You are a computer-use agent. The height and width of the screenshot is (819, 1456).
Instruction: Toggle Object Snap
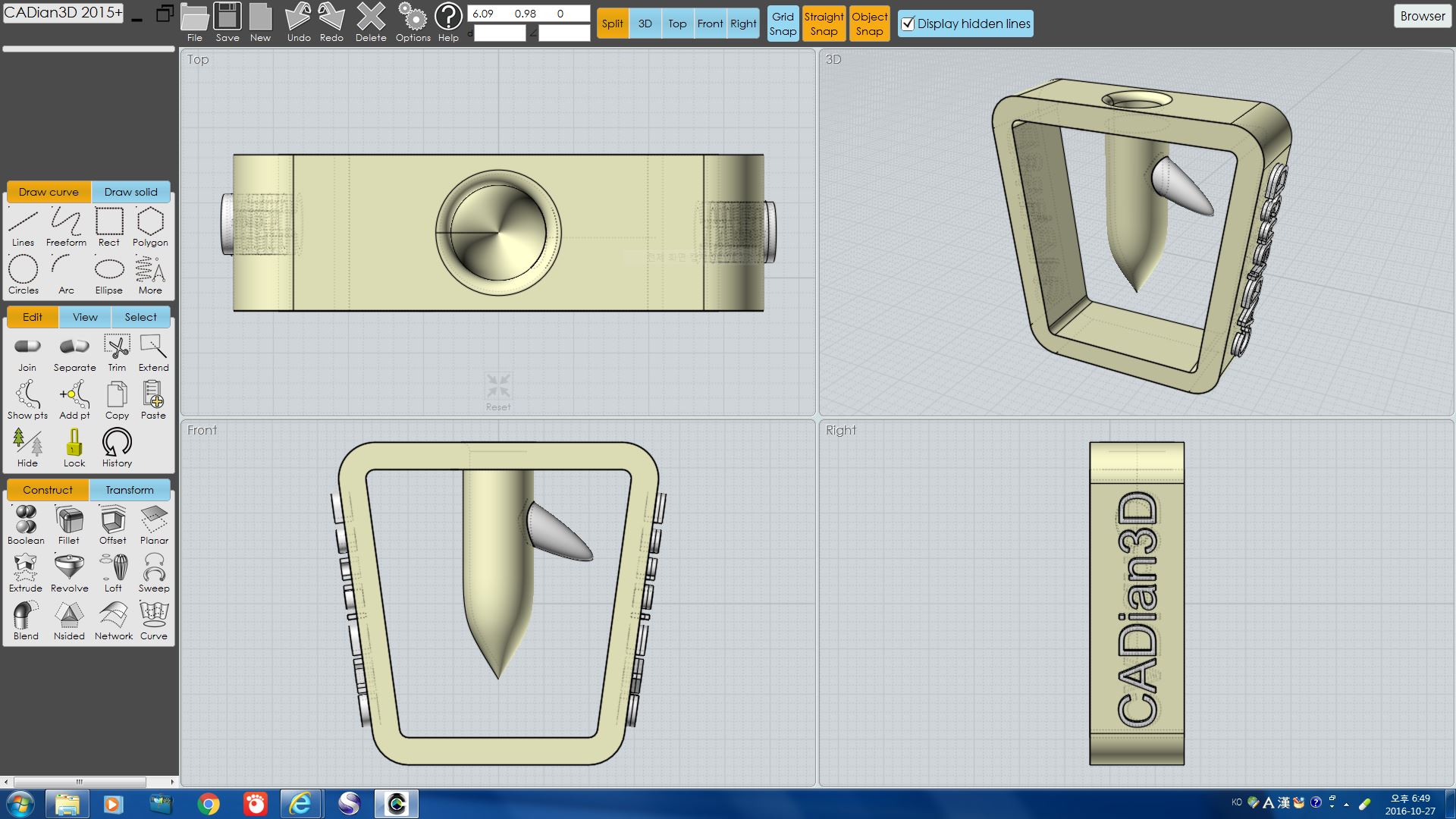(869, 24)
